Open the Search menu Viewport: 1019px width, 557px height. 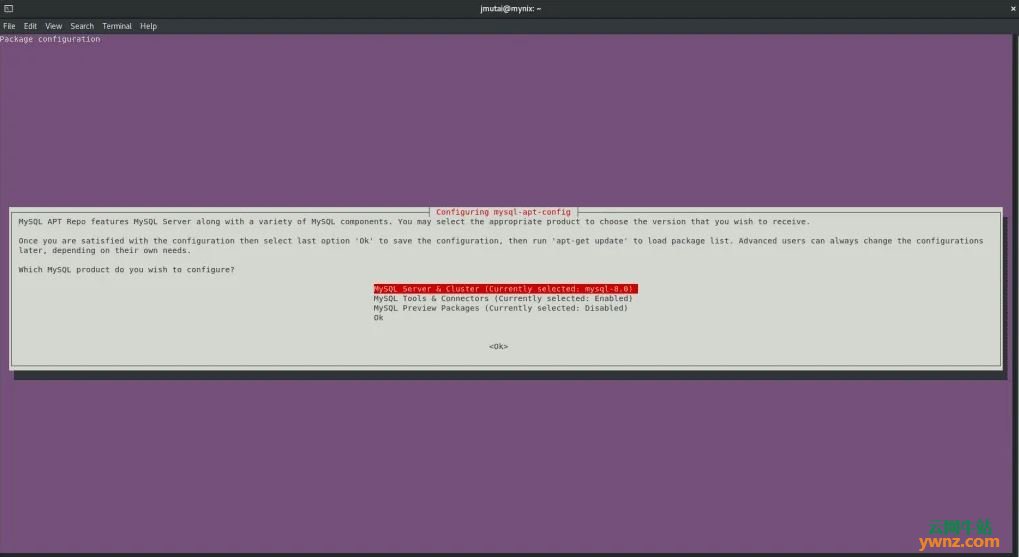pyautogui.click(x=82, y=26)
